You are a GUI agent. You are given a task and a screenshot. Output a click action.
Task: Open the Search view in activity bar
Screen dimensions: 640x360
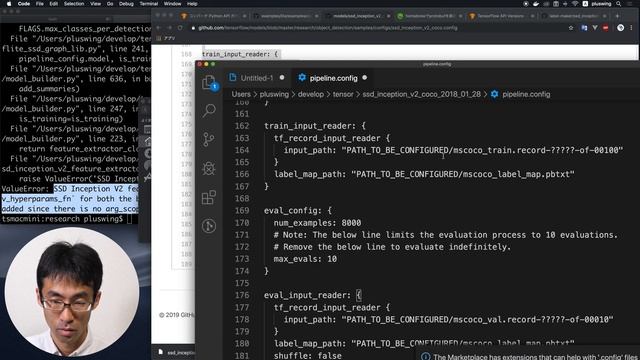pos(209,110)
